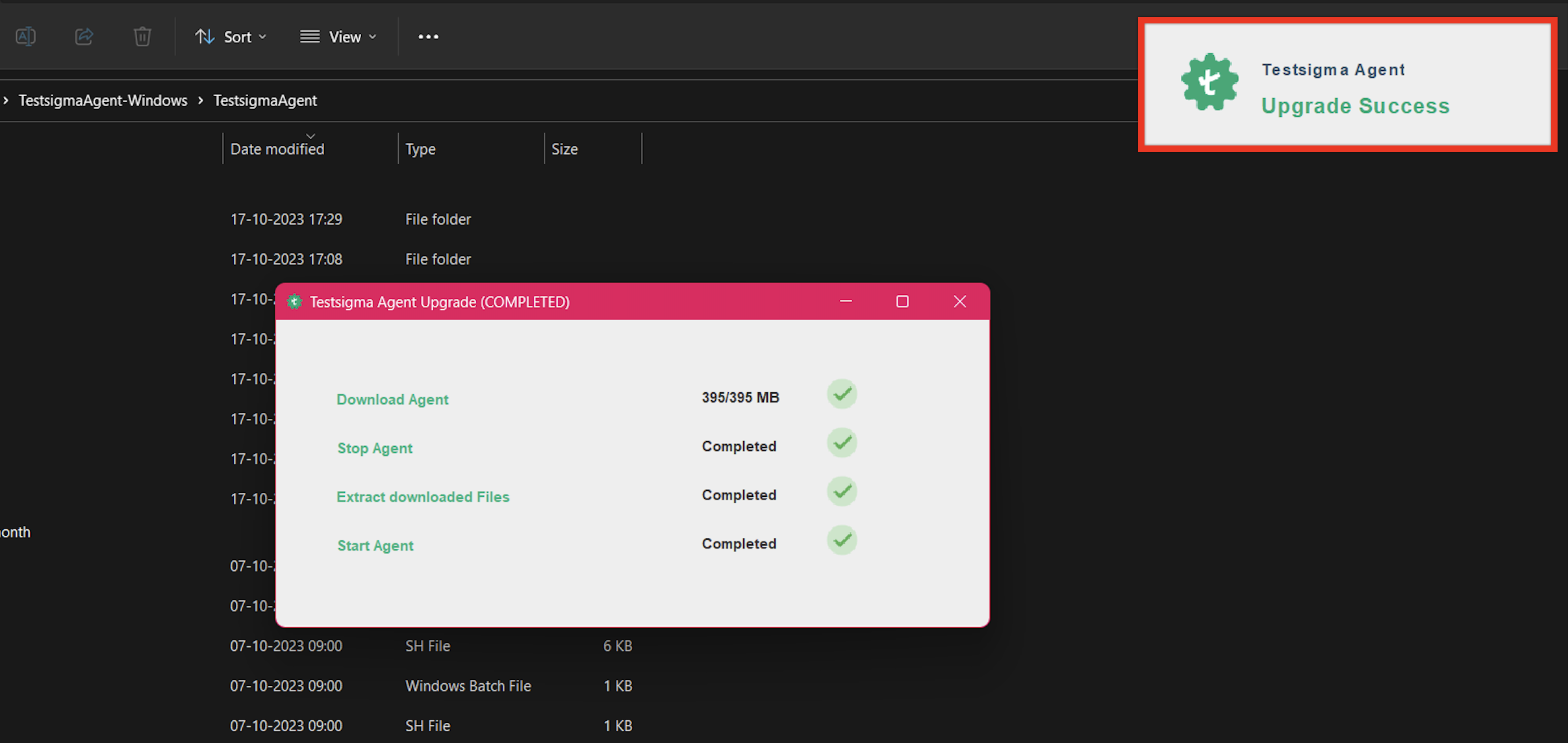Click the Share icon in toolbar
The height and width of the screenshot is (743, 1568).
tap(84, 36)
